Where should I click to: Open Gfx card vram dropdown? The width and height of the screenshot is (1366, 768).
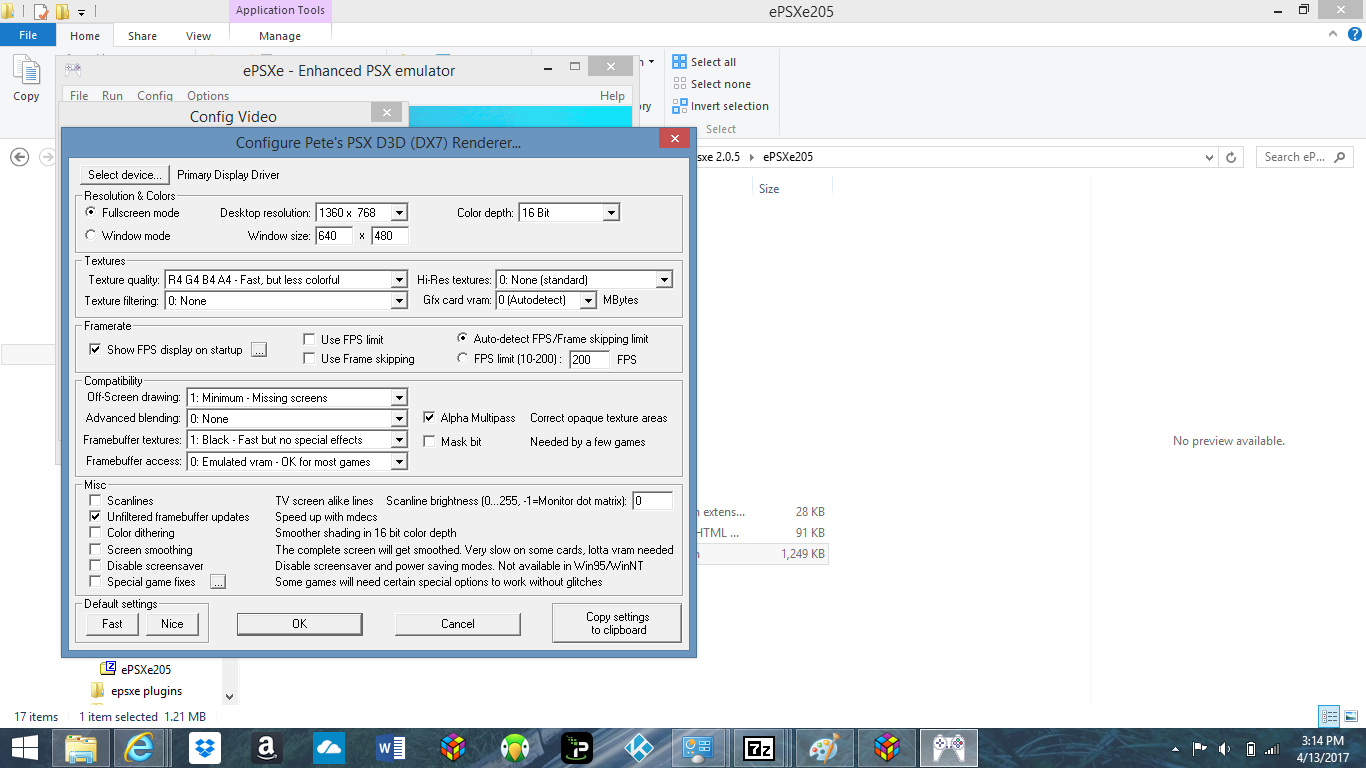coord(588,300)
